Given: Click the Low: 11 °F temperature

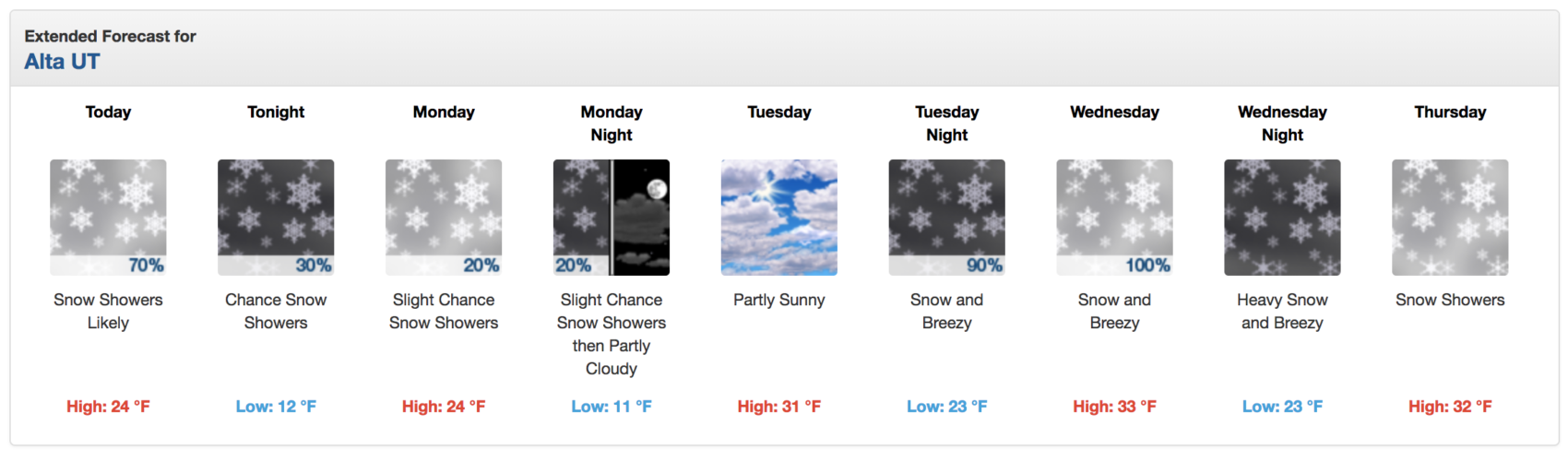Looking at the screenshot, I should 612,407.
